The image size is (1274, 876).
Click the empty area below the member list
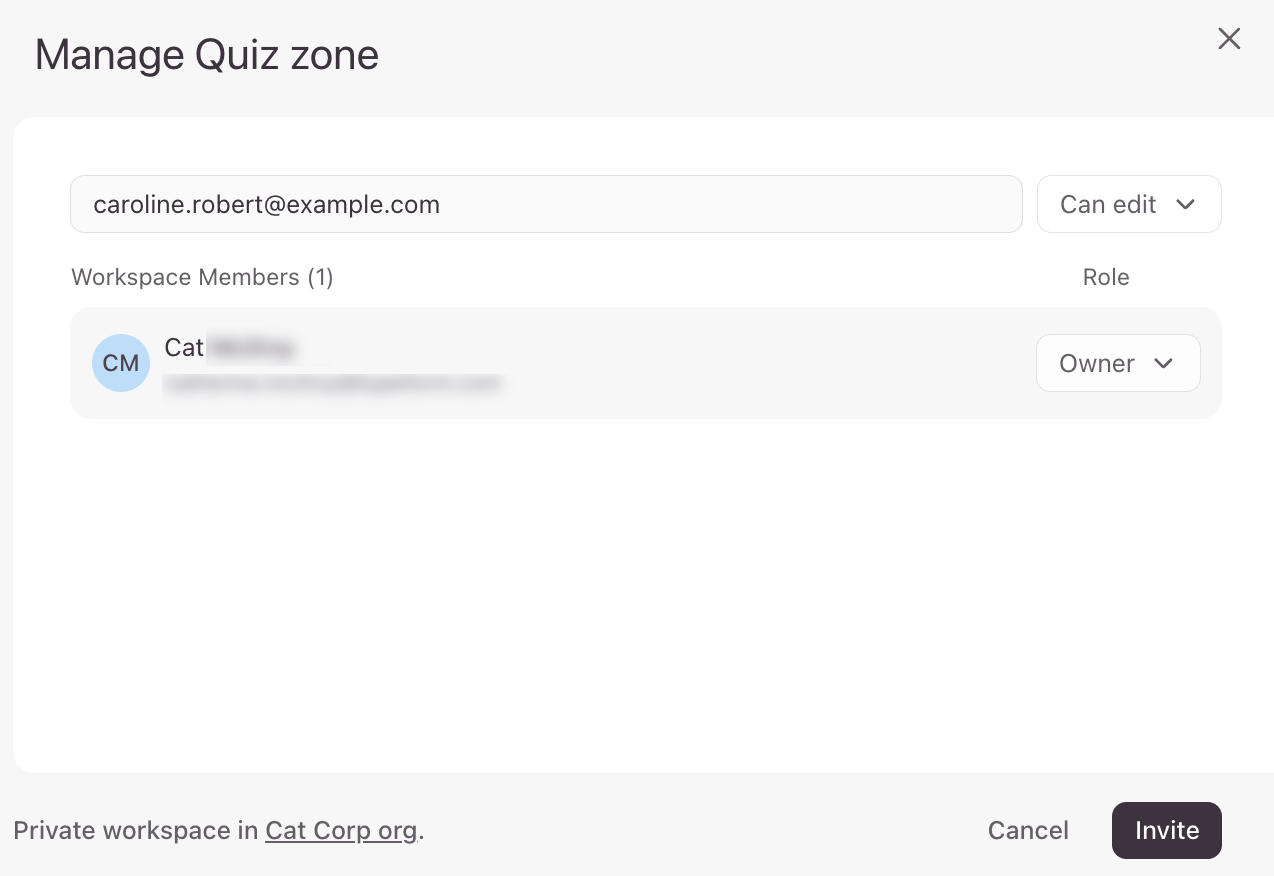(x=640, y=590)
